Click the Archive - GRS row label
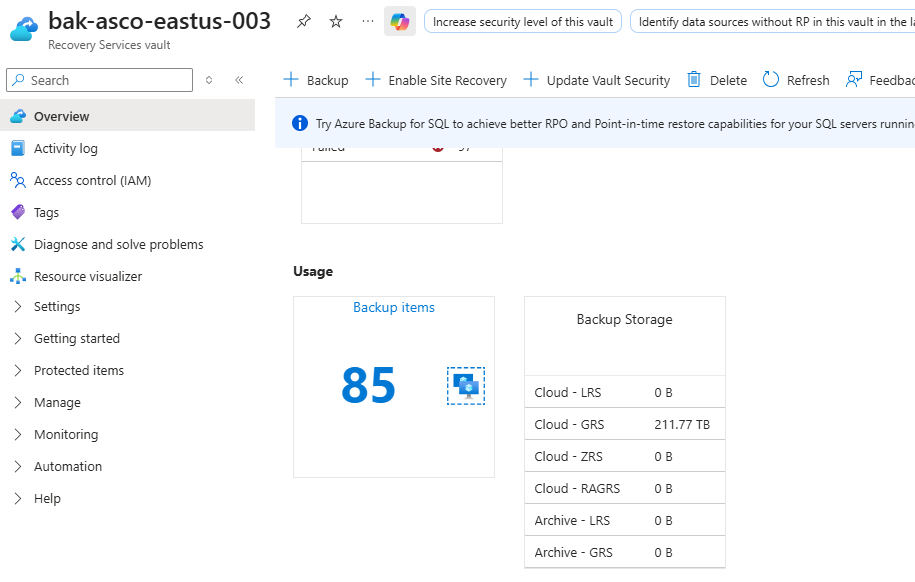Image resolution: width=915 pixels, height=582 pixels. (x=573, y=552)
